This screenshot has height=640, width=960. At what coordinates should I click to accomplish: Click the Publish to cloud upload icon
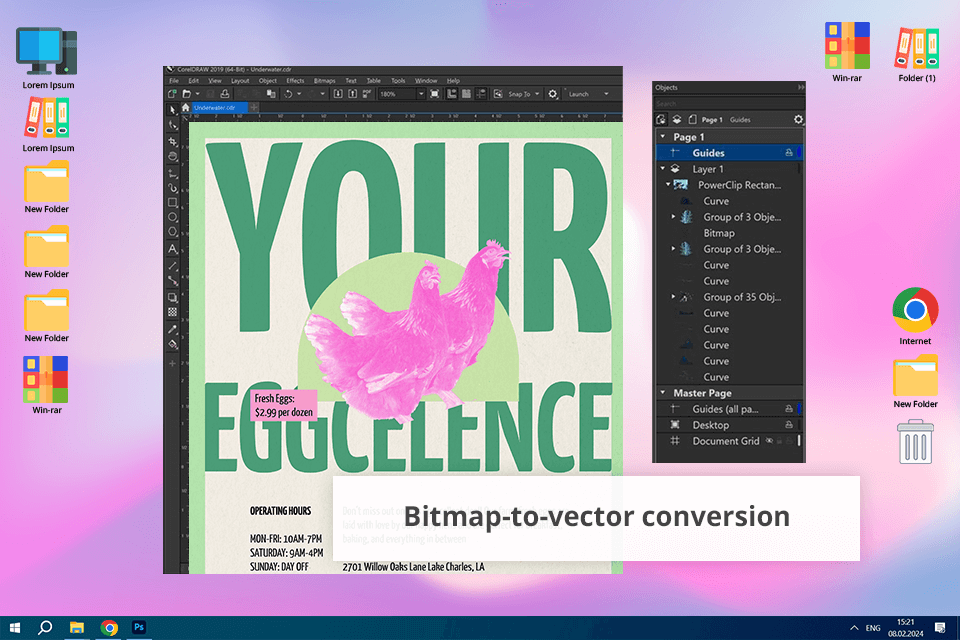[225, 94]
